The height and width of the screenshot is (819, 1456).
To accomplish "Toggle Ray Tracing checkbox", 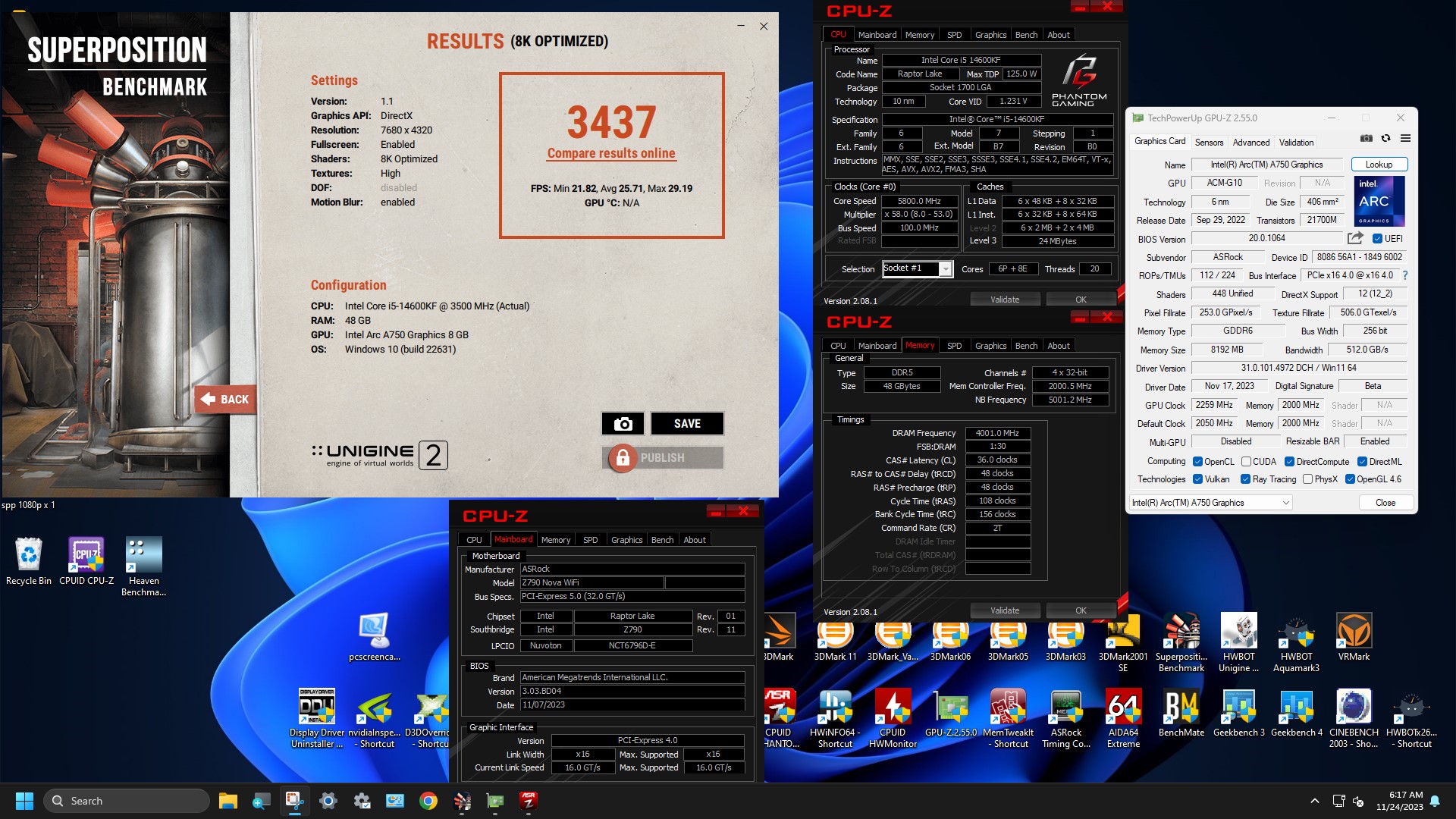I will pos(1245,479).
